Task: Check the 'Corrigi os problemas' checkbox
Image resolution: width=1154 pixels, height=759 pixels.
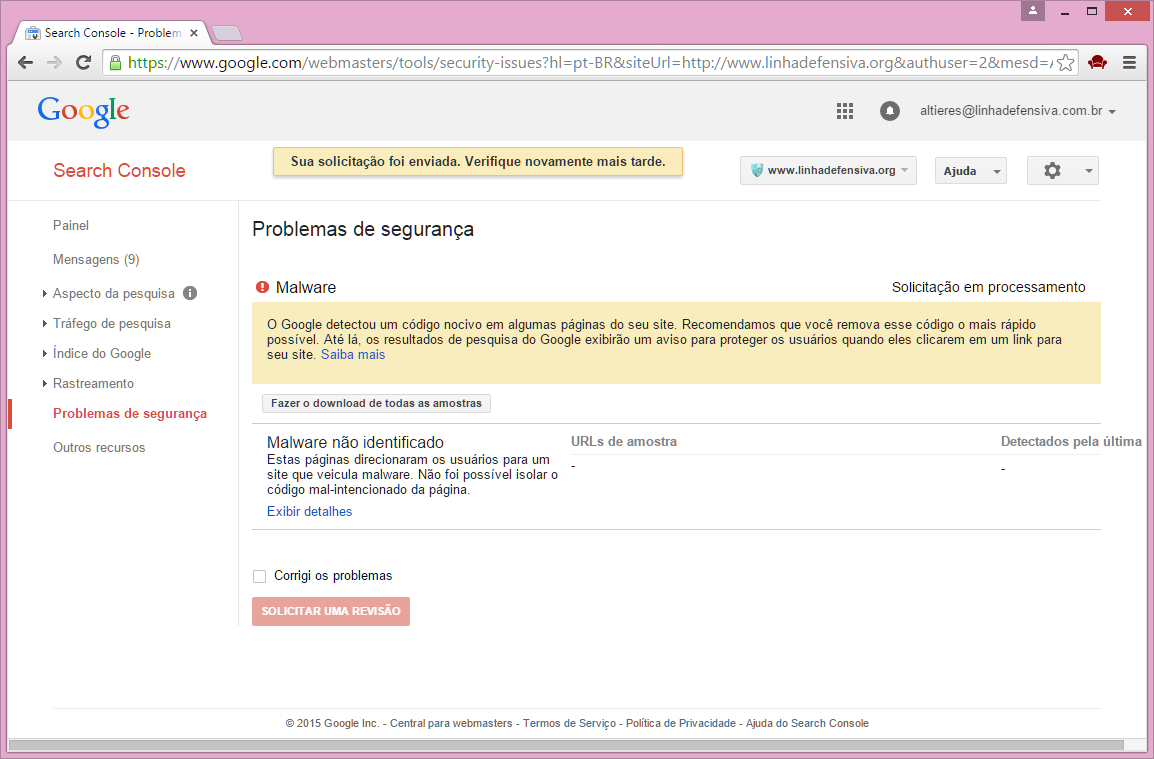Action: 260,576
